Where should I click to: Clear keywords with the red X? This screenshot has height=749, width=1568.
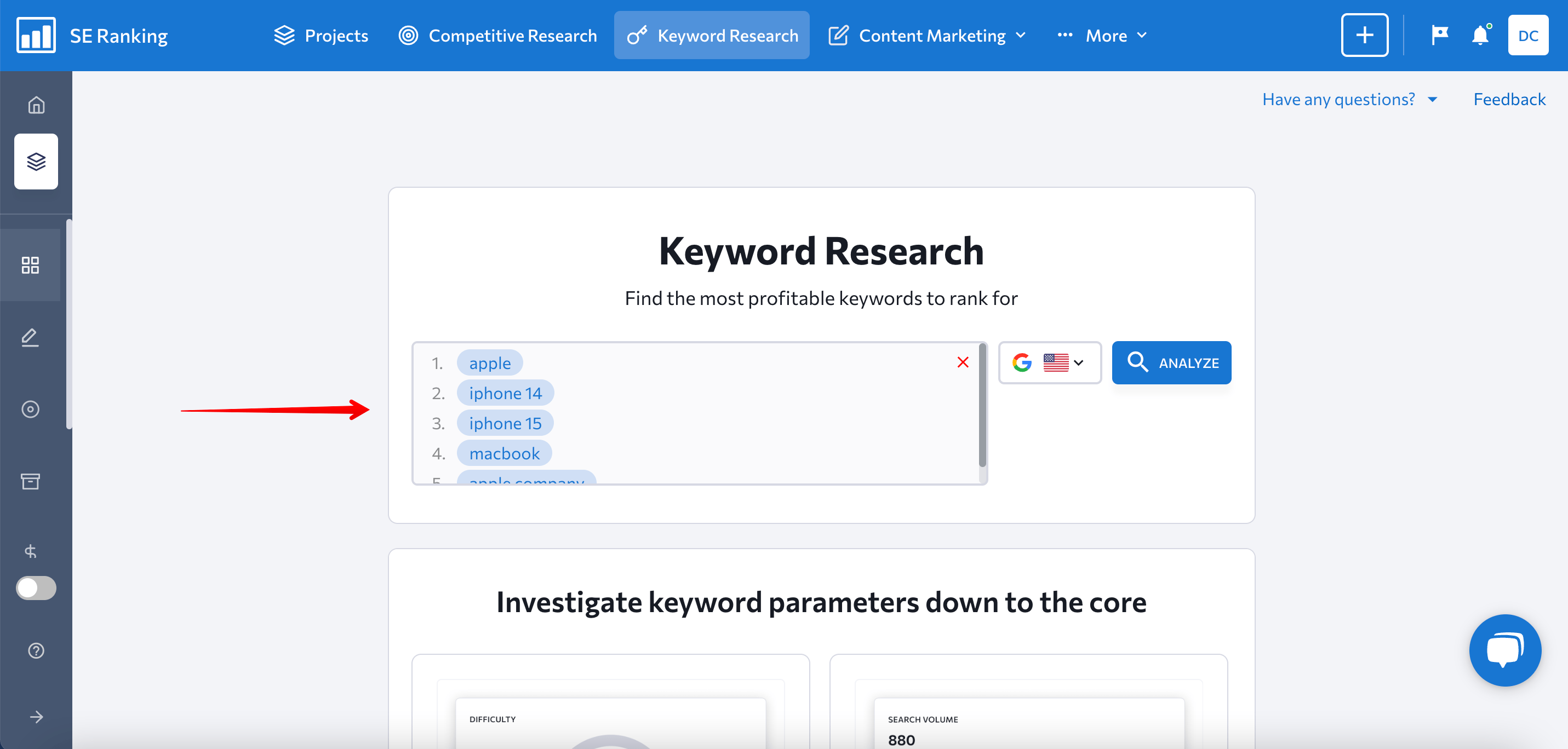pos(963,362)
